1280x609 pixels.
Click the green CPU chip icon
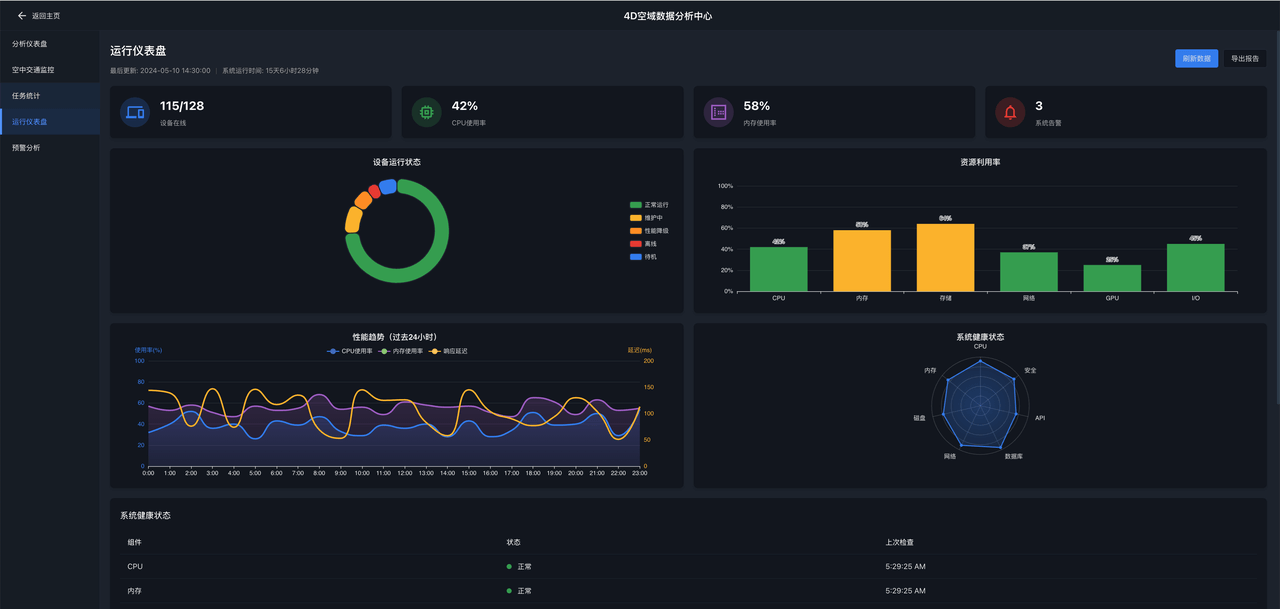coord(427,112)
